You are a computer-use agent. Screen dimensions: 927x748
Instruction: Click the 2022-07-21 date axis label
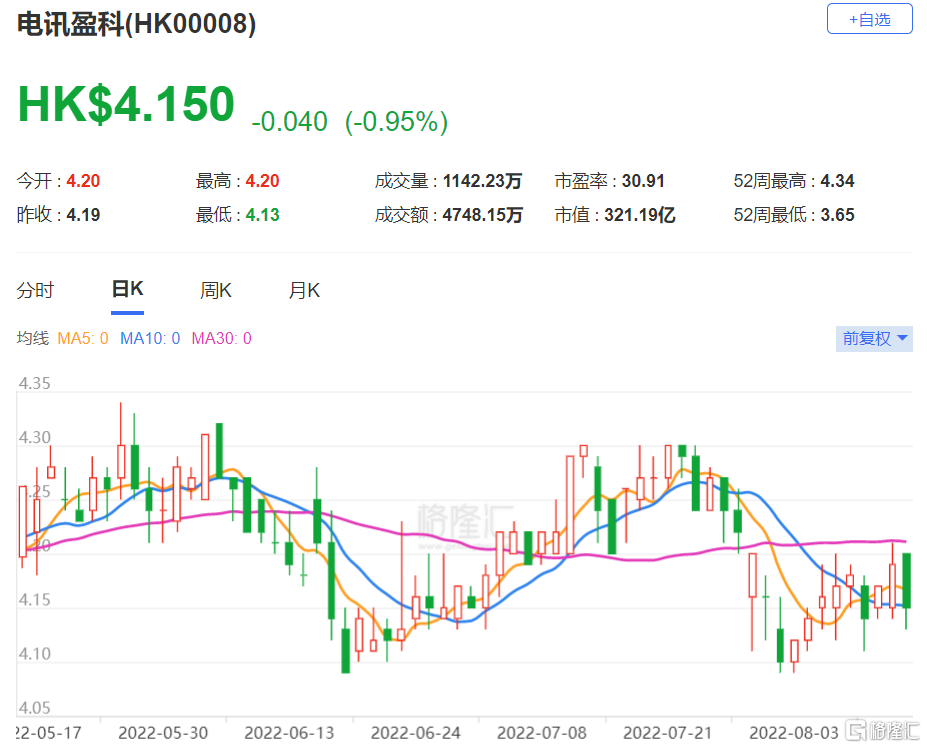667,733
